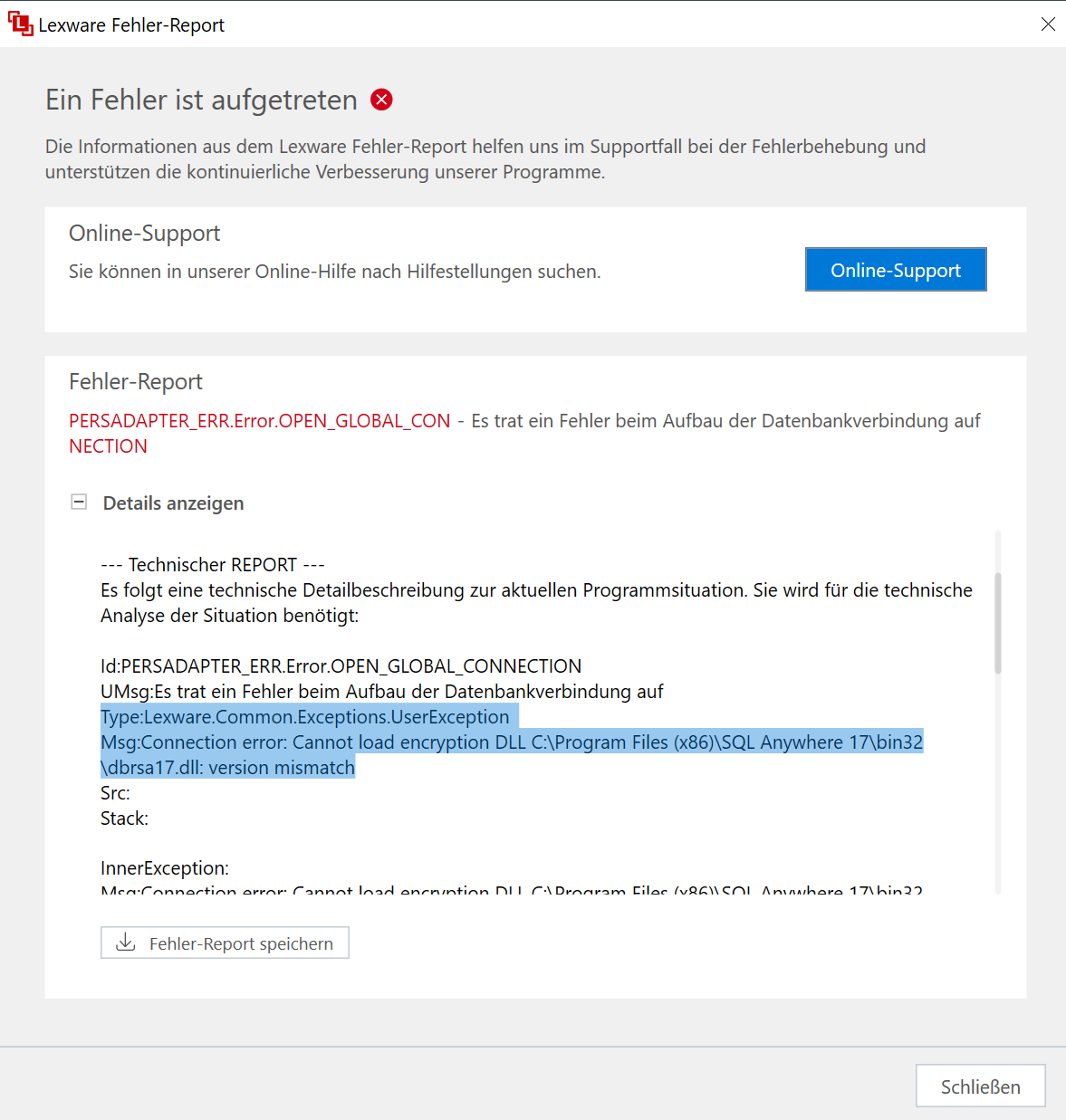
Task: Click the 'Stack:' line in report
Action: (x=124, y=818)
